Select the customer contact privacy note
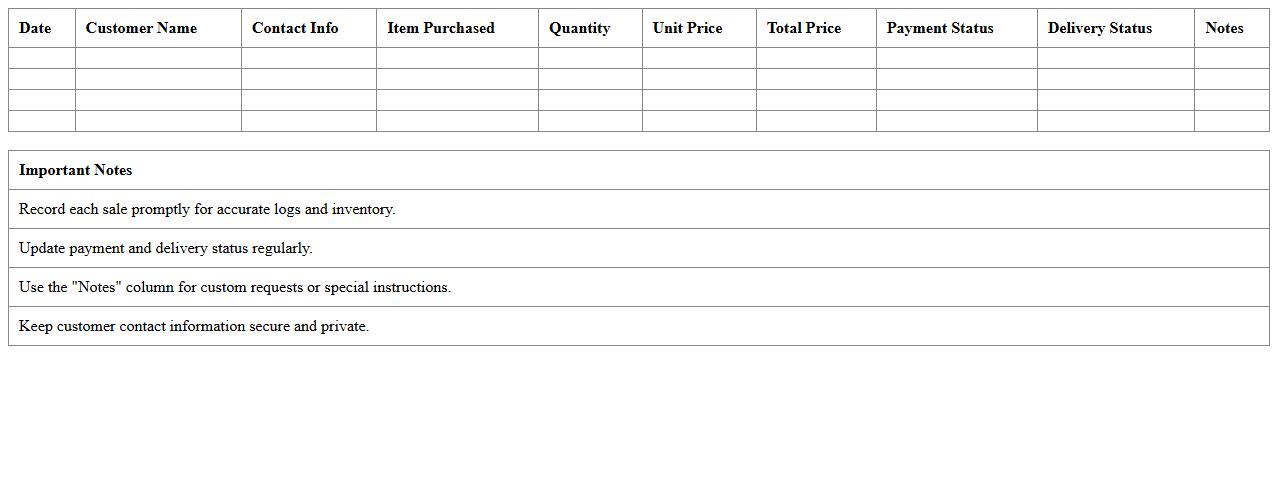Image resolution: width=1278 pixels, height=501 pixels. pos(194,326)
